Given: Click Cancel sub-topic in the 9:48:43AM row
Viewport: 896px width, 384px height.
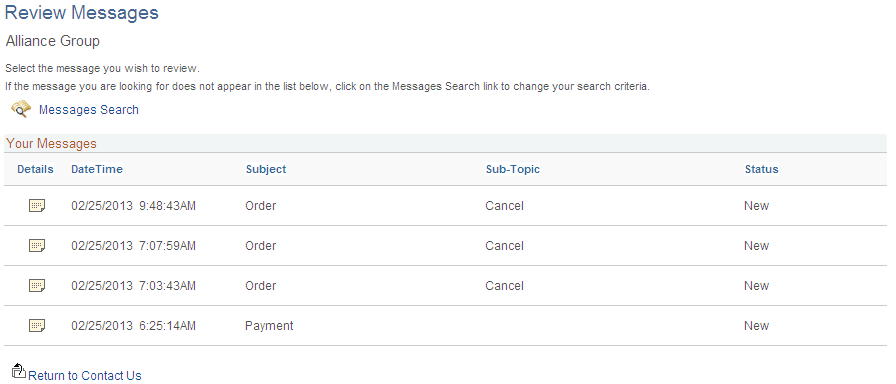Looking at the screenshot, I should tap(505, 206).
